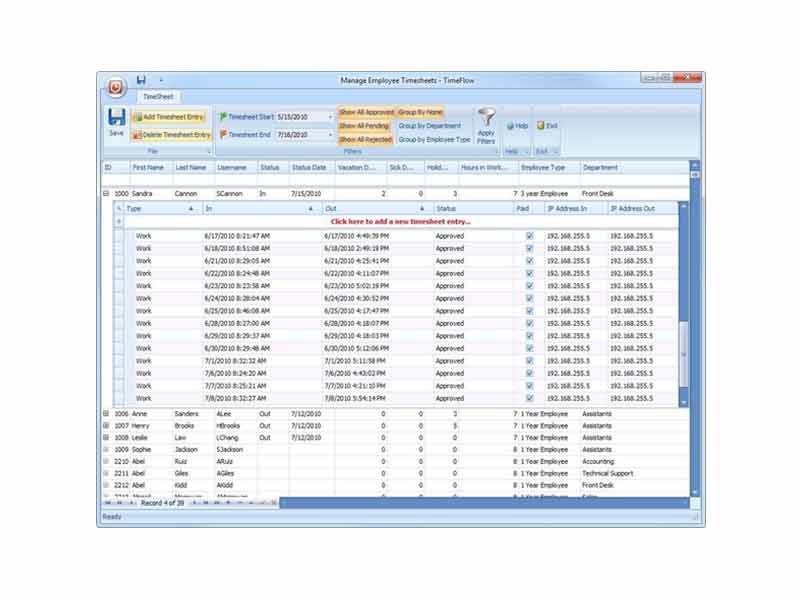Toggle Paid checkbox for 7/8/2010 entry
The width and height of the screenshot is (800, 600).
click(x=530, y=398)
